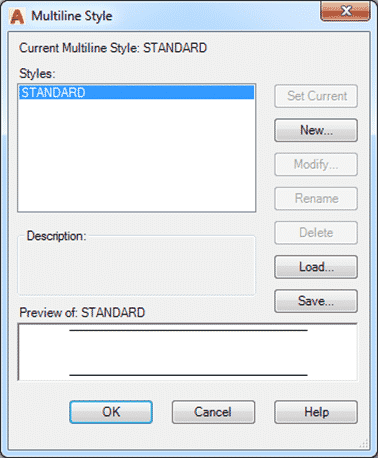Select the STANDARD style in the list
Image resolution: width=378 pixels, height=458 pixels.
click(x=136, y=92)
